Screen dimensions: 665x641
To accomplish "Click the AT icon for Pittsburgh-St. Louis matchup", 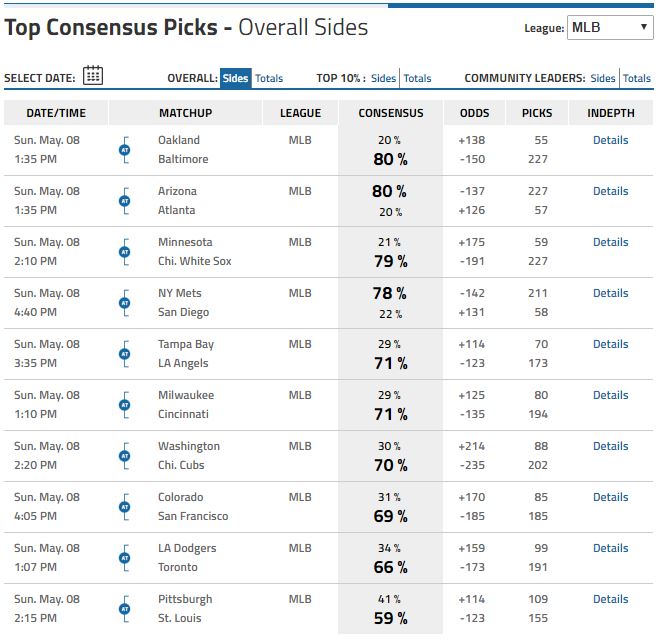I will [125, 609].
